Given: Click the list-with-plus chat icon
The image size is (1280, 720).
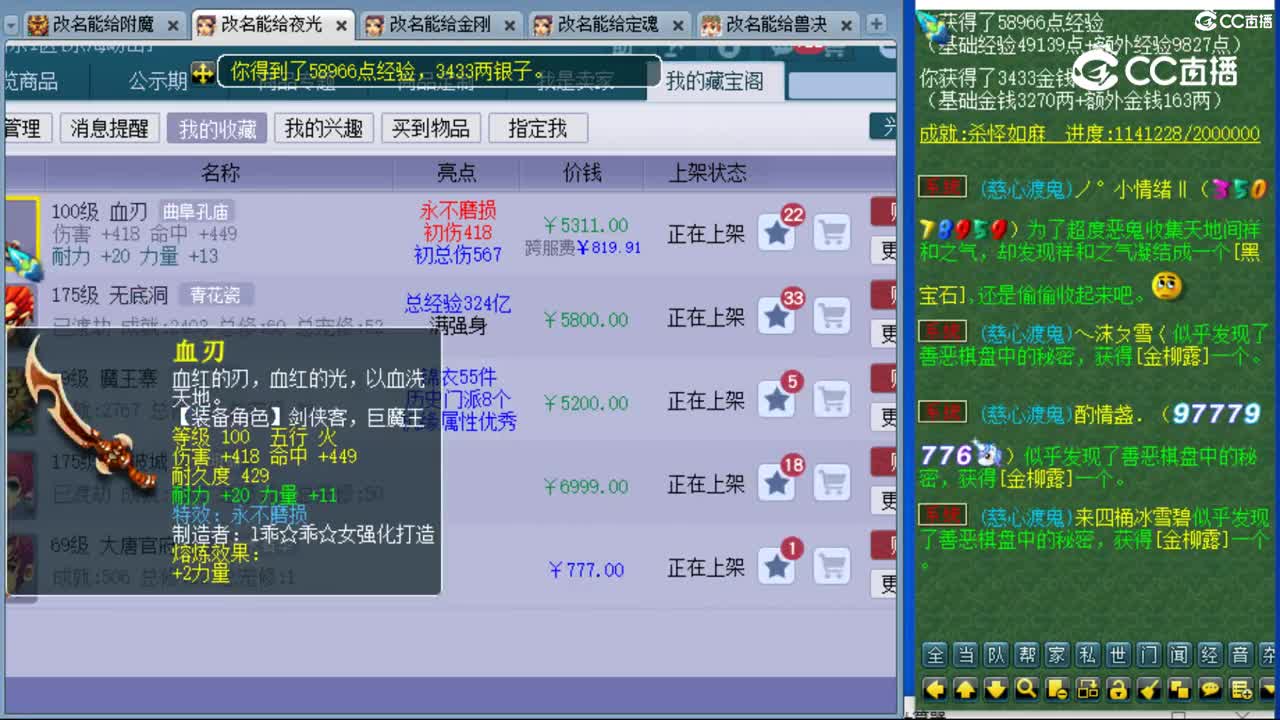Looking at the screenshot, I should [1241, 688].
